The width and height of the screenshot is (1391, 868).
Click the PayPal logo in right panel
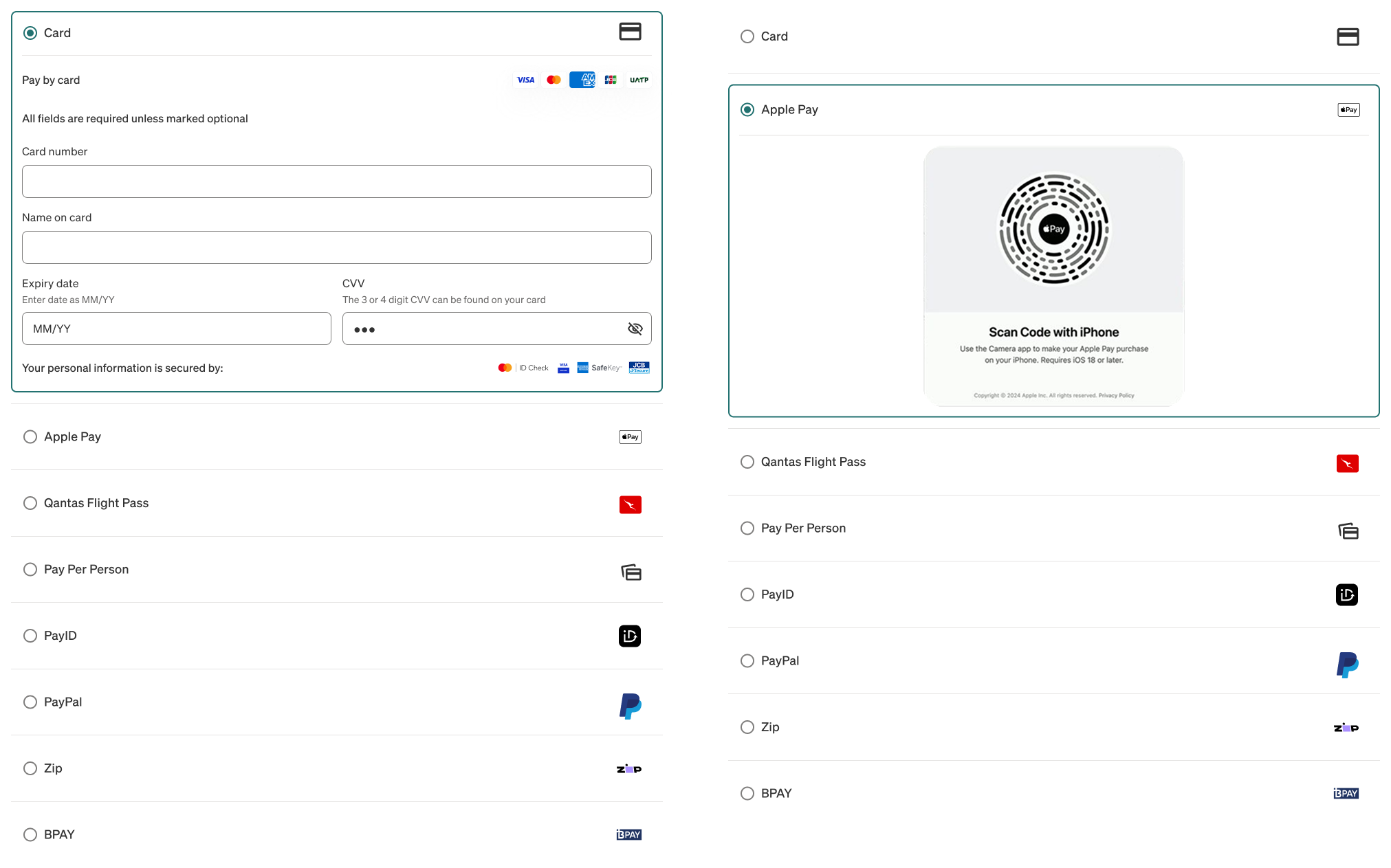click(1348, 665)
